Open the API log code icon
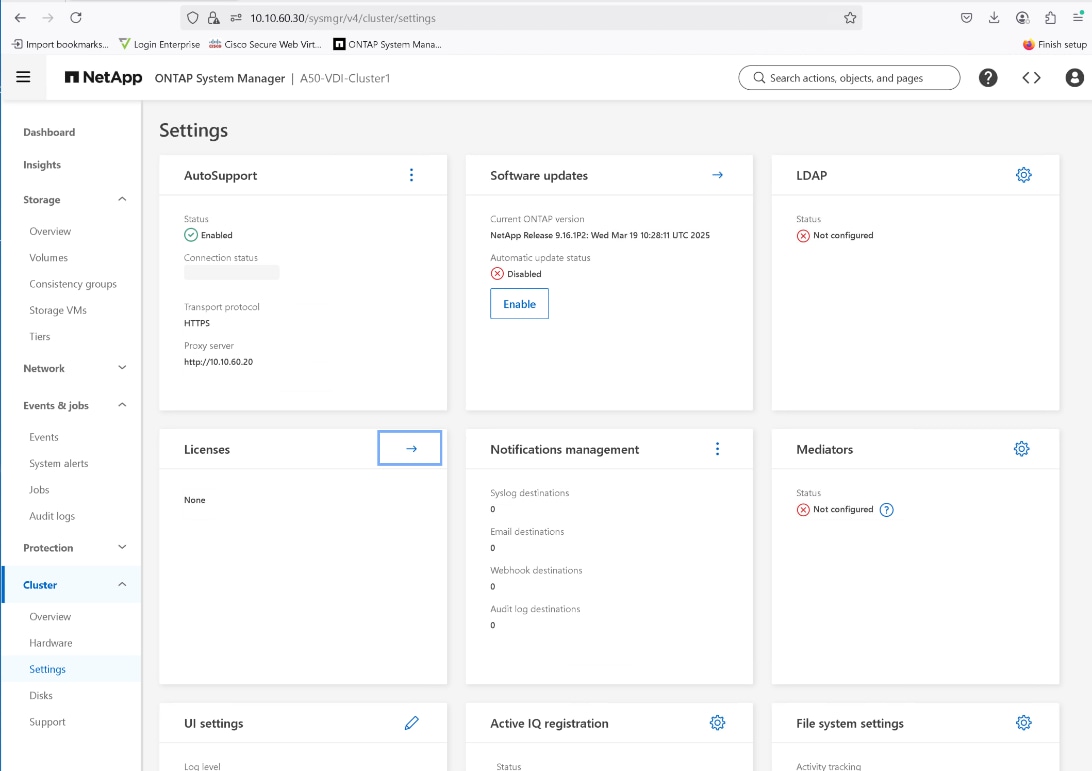This screenshot has height=771, width=1092. [x=1031, y=78]
